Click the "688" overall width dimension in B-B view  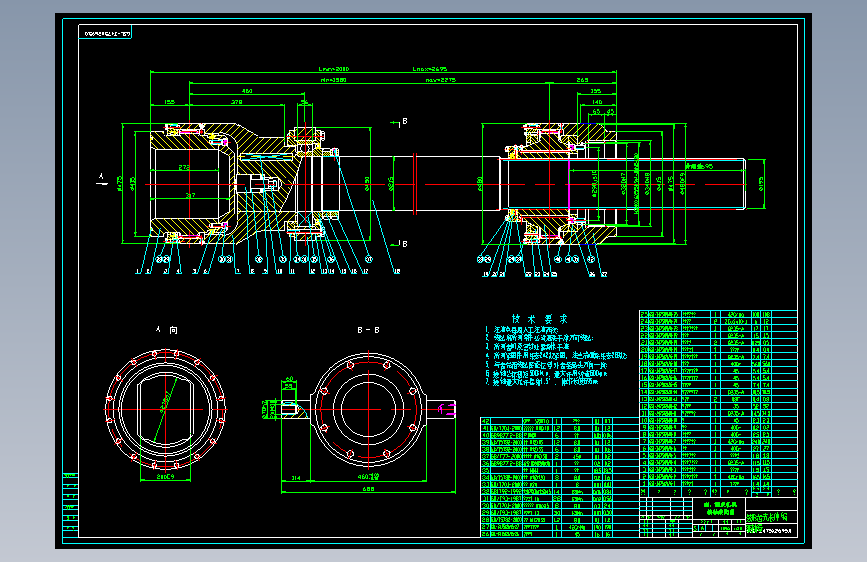pos(368,489)
